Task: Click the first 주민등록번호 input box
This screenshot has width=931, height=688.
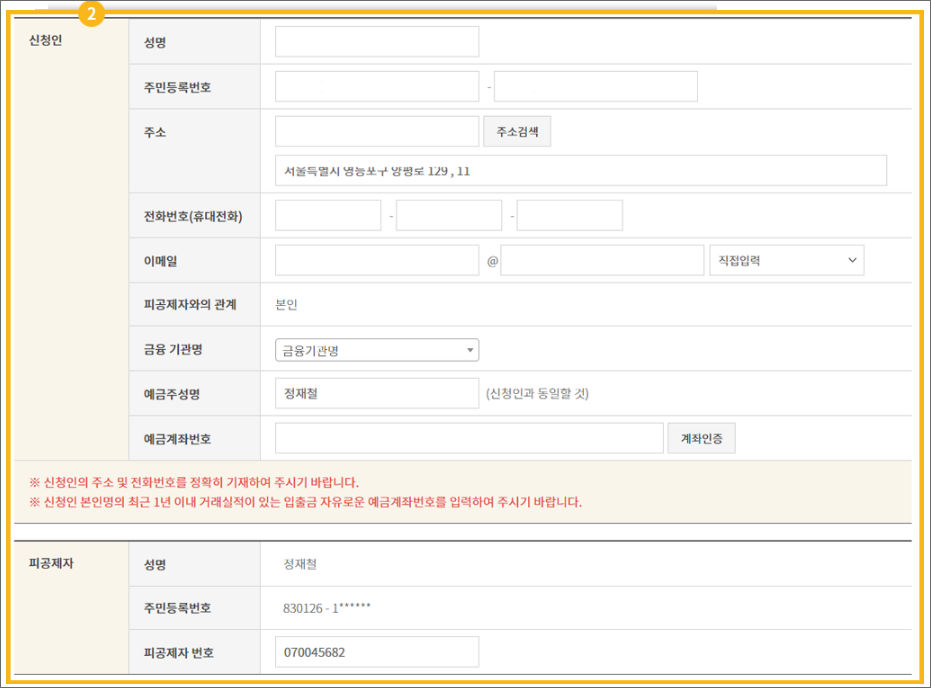Action: click(x=376, y=86)
